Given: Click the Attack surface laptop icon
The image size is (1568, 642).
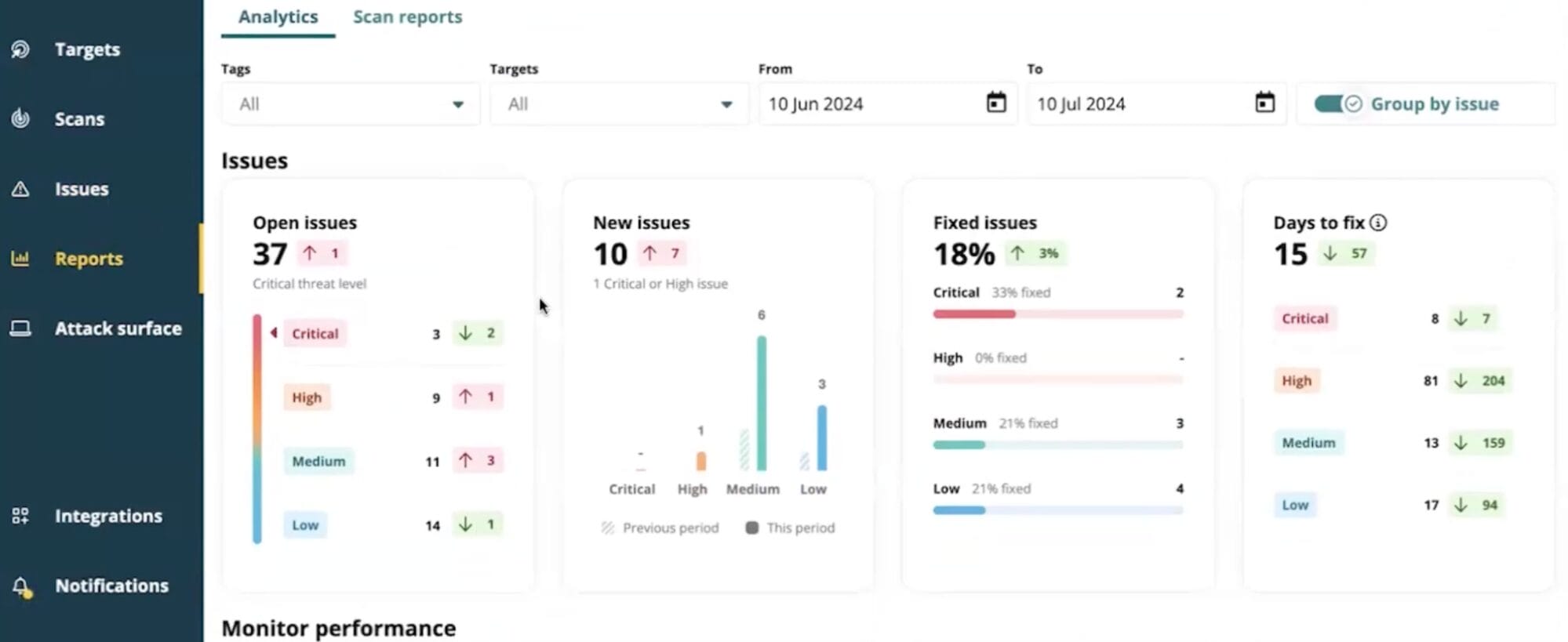Looking at the screenshot, I should tap(20, 328).
